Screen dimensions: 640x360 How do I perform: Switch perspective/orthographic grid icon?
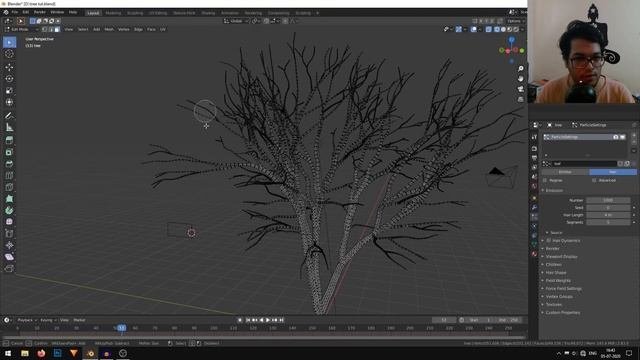[520, 99]
